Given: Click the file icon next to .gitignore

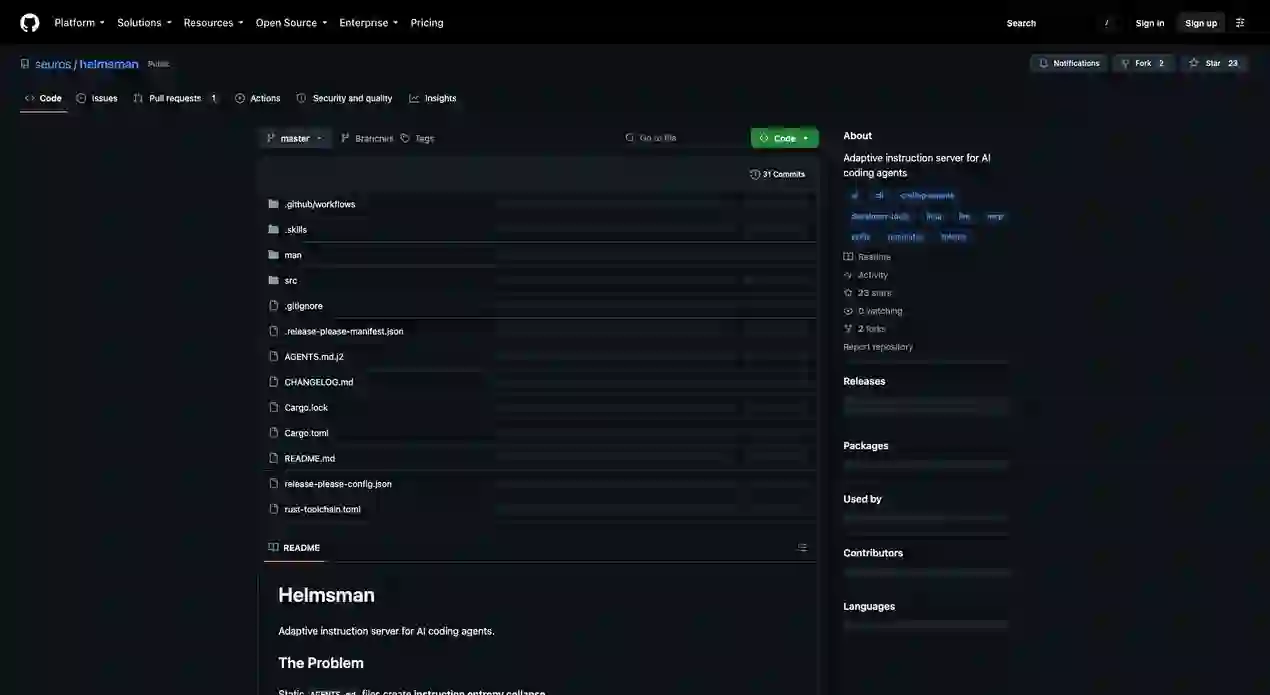Looking at the screenshot, I should (x=273, y=306).
